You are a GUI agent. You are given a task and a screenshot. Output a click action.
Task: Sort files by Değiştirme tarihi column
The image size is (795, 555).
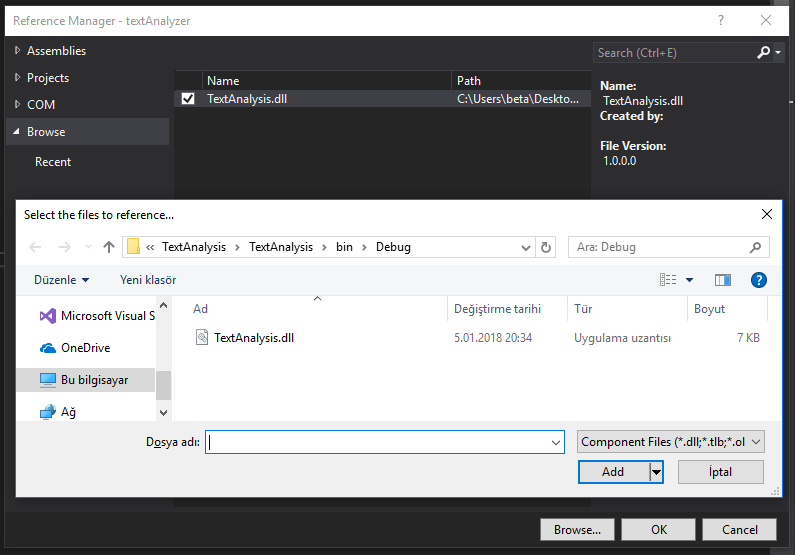point(497,309)
